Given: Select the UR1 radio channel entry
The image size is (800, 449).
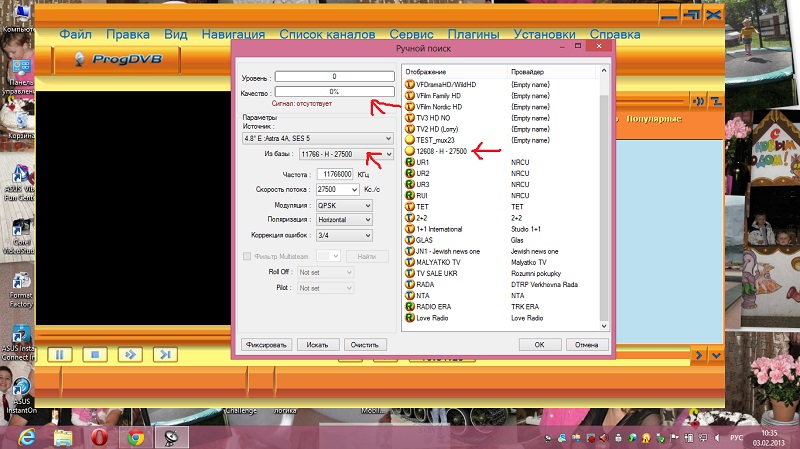Looking at the screenshot, I should (423, 161).
